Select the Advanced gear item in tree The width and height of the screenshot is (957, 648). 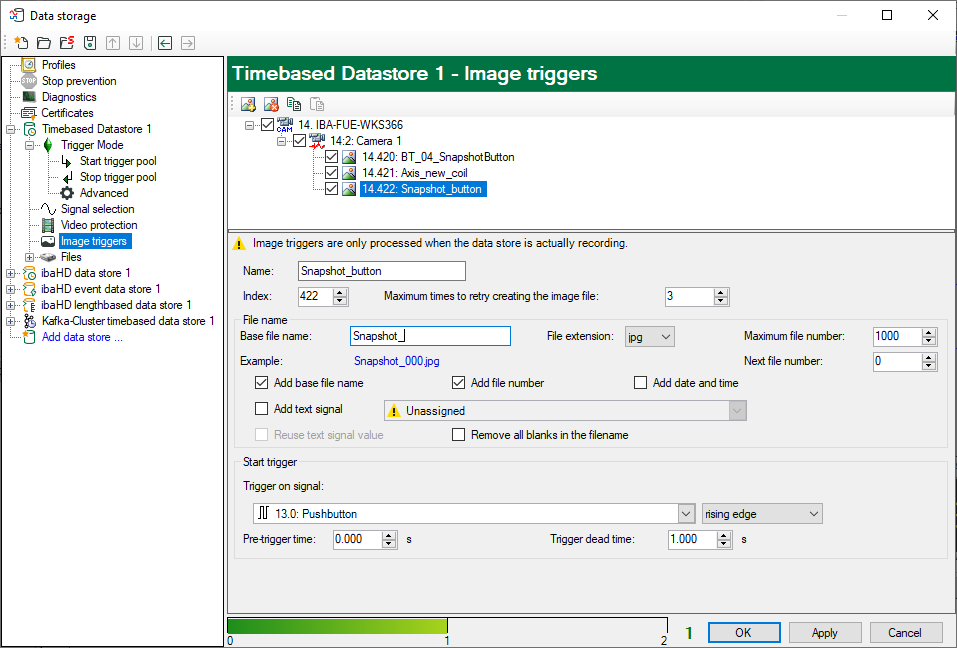click(103, 193)
